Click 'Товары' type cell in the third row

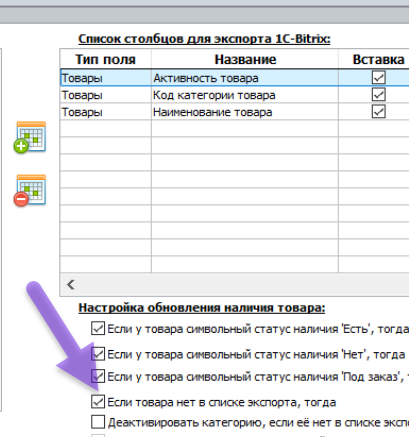click(106, 112)
